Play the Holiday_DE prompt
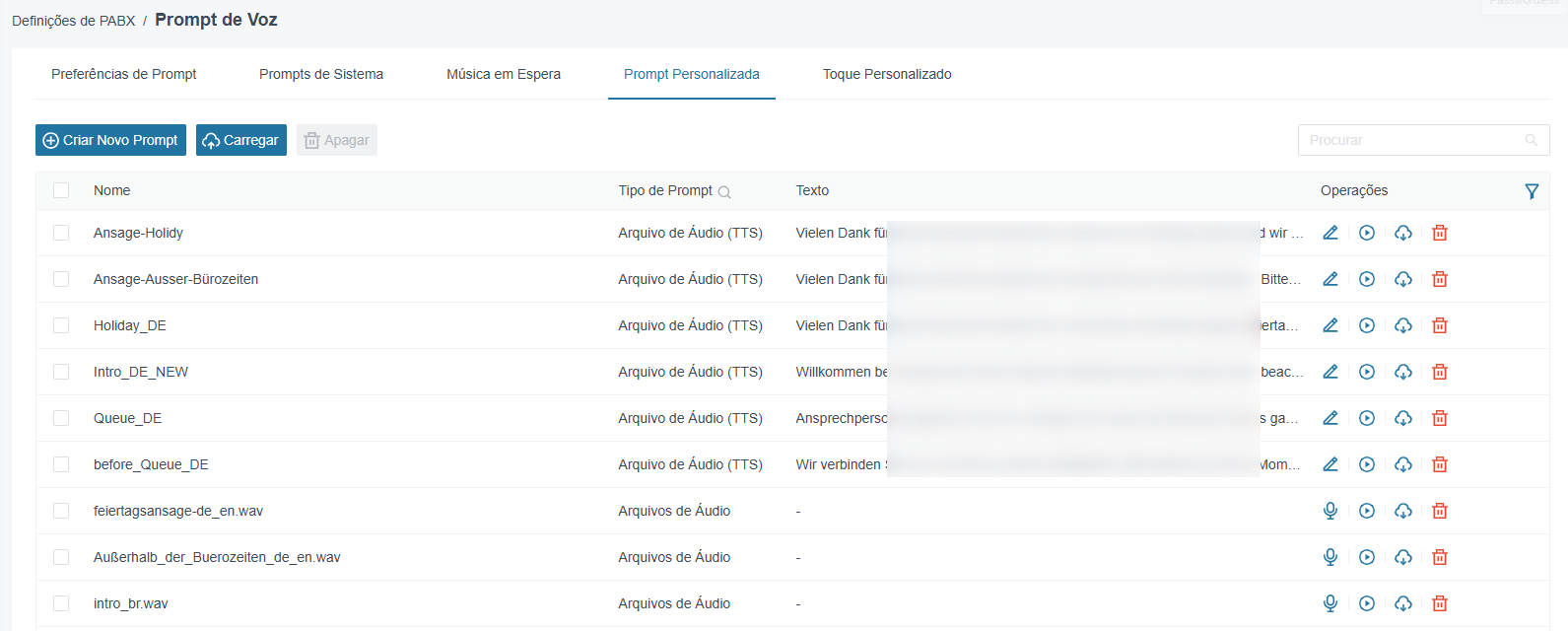Image resolution: width=1568 pixels, height=631 pixels. point(1367,325)
